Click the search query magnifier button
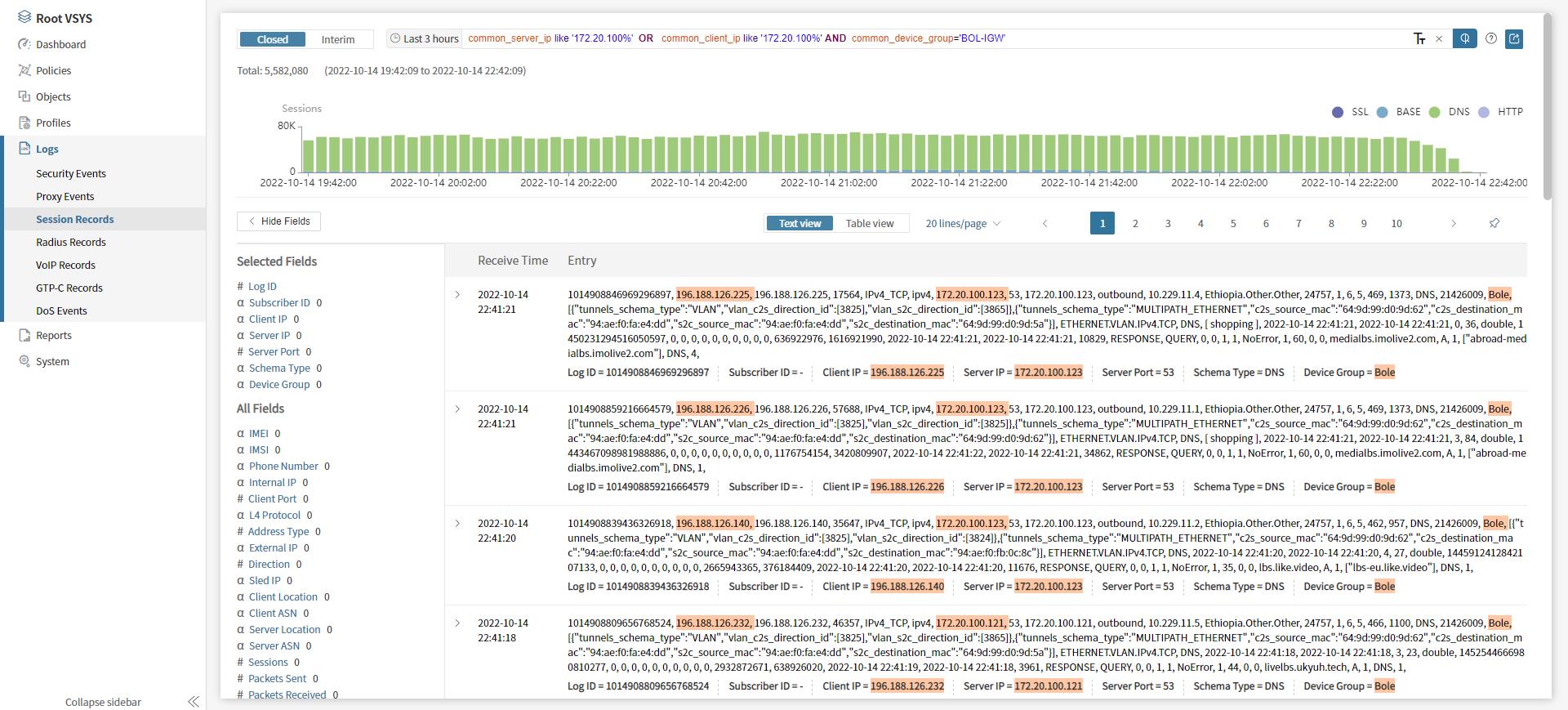1568x710 pixels. pyautogui.click(x=1464, y=38)
